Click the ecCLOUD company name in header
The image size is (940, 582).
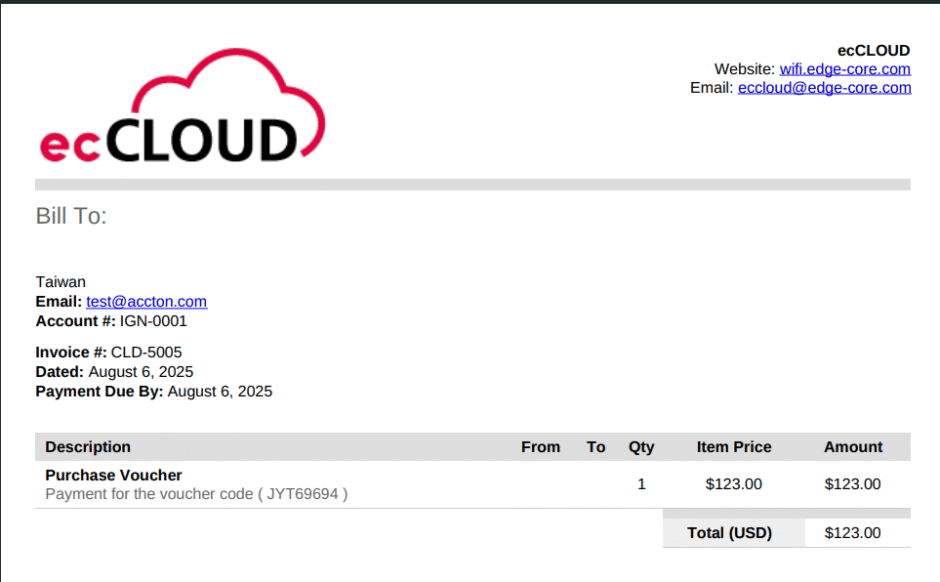point(873,50)
